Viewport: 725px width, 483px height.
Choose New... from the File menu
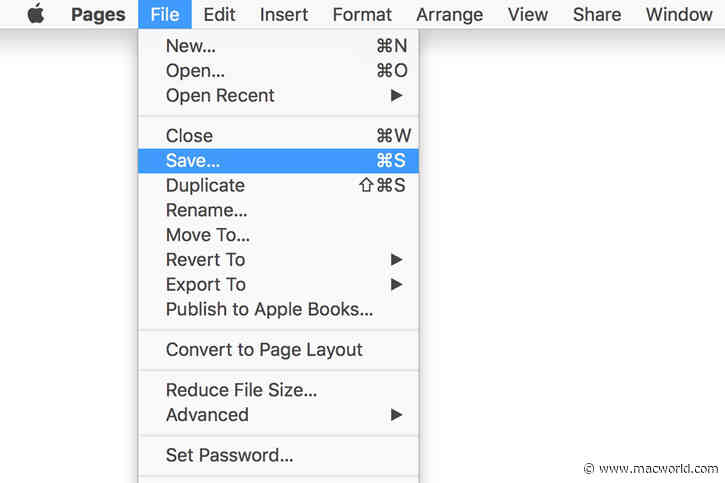[278, 46]
